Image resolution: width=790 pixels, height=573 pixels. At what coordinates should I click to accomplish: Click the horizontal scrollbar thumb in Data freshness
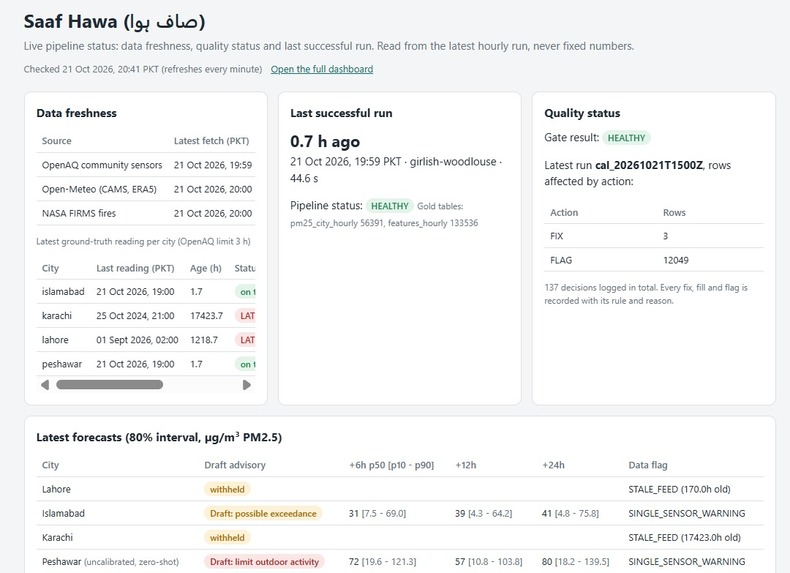109,385
